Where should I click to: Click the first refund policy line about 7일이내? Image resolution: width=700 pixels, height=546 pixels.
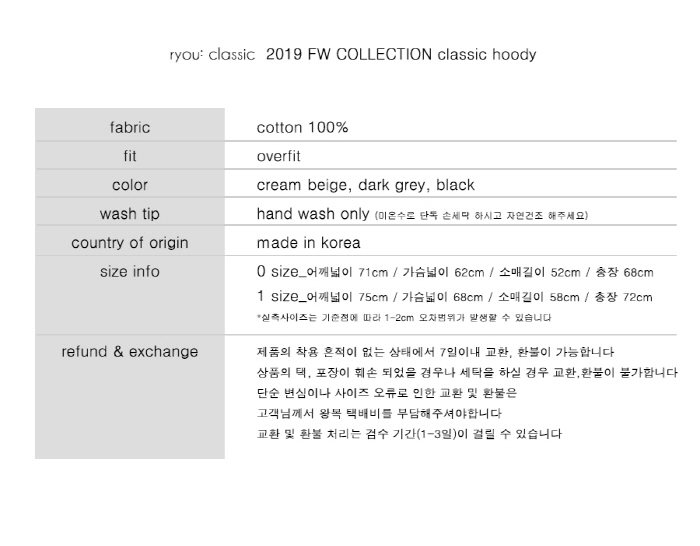point(435,352)
